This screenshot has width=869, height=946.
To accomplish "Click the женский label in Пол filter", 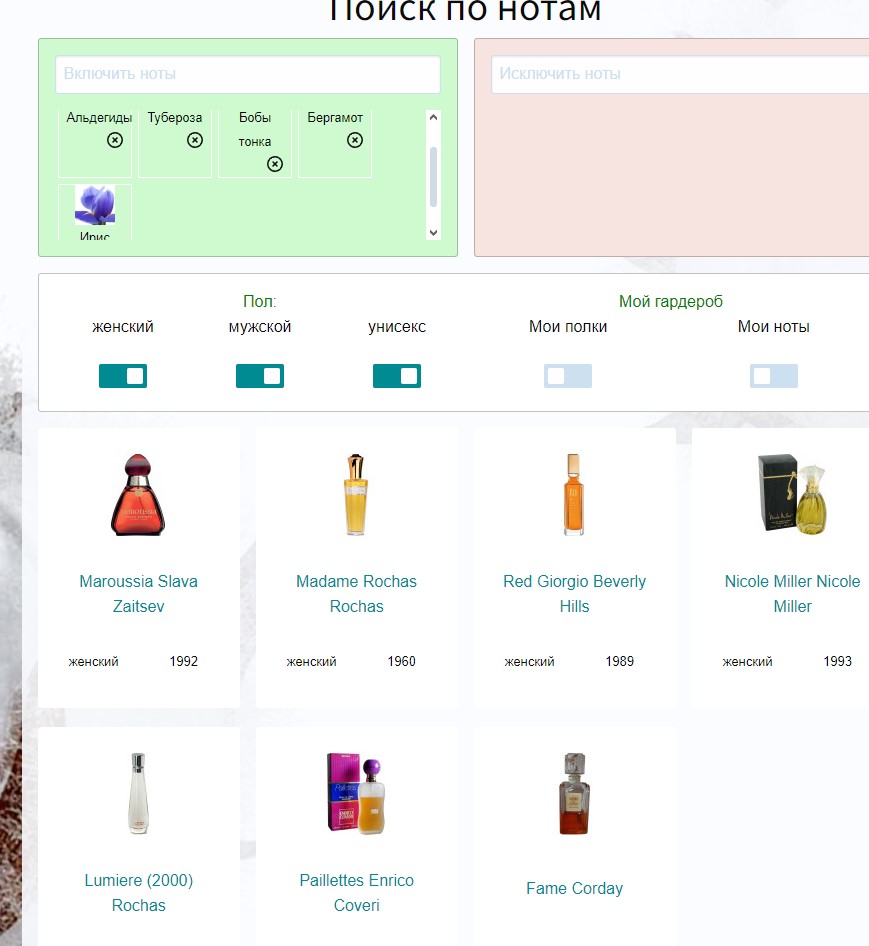I will pyautogui.click(x=123, y=327).
